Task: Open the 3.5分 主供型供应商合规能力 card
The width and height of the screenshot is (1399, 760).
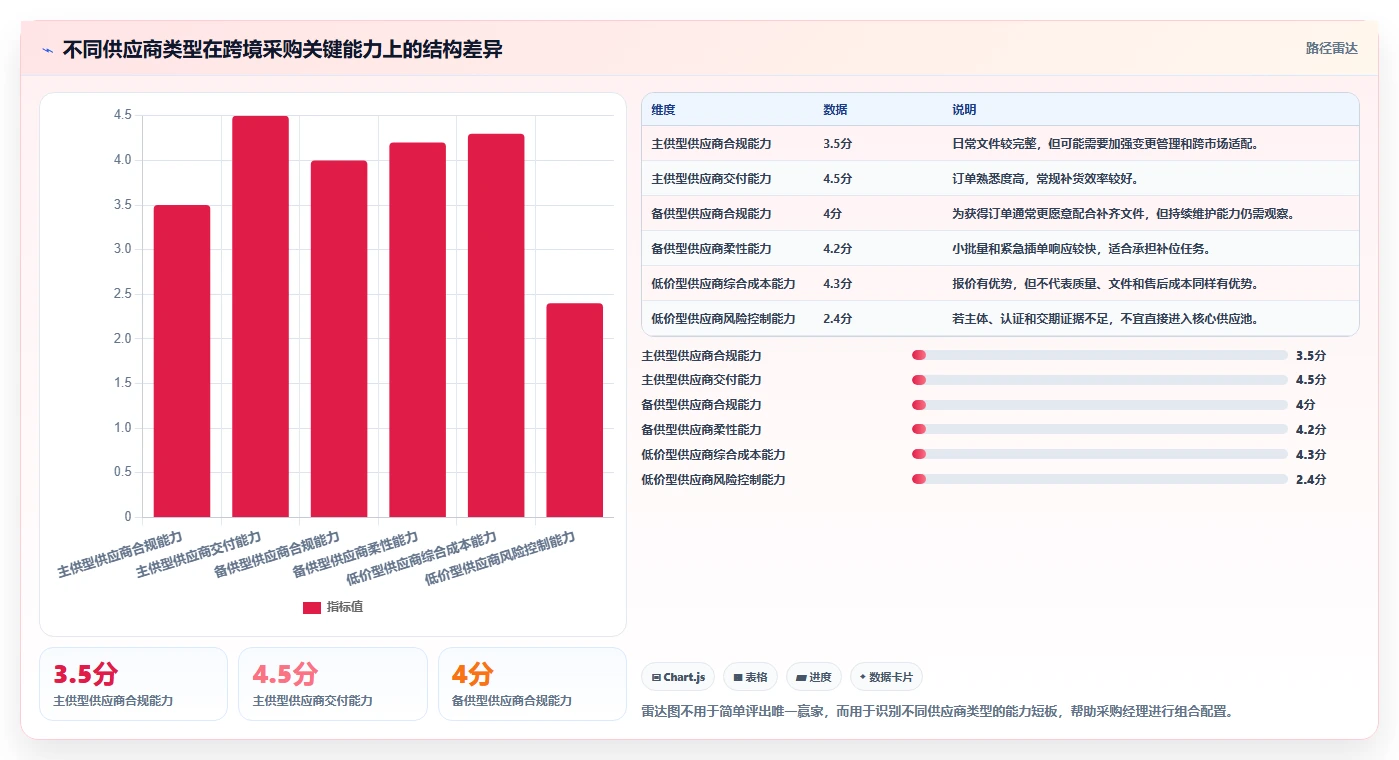Action: click(133, 684)
